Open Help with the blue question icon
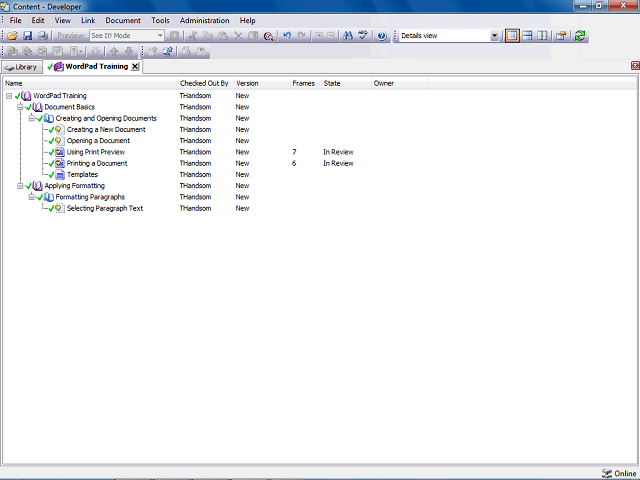640x480 pixels. click(x=382, y=36)
